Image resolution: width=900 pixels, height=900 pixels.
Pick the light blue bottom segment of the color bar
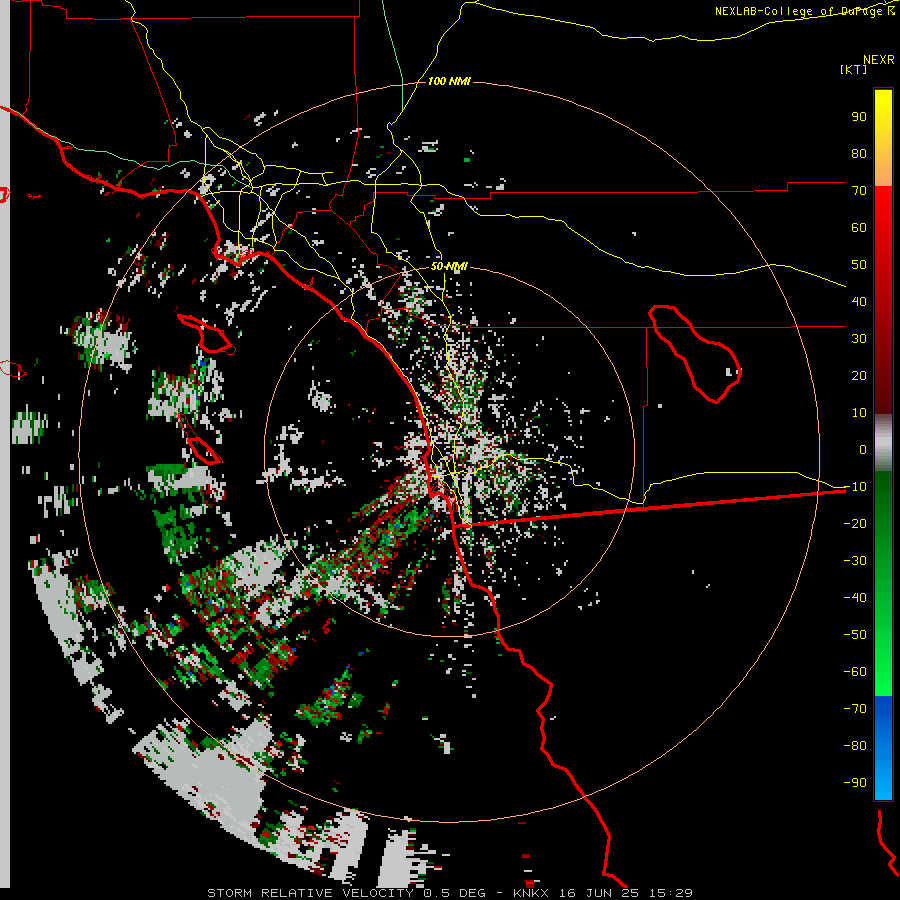coord(883,778)
